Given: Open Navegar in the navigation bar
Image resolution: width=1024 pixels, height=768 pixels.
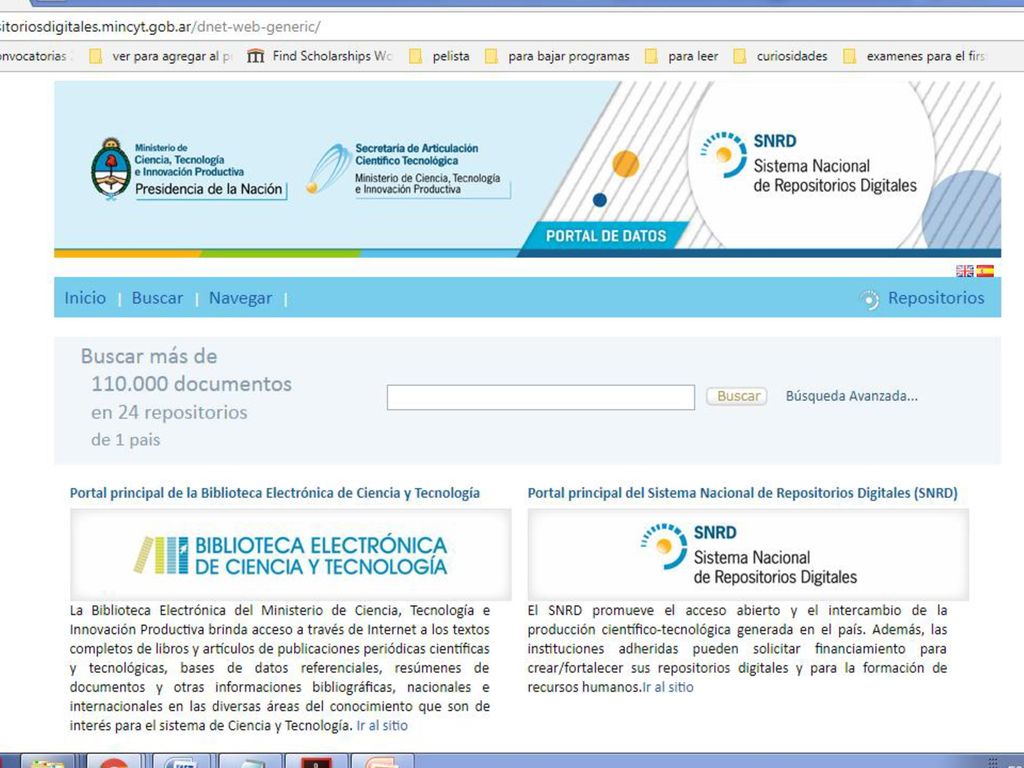Looking at the screenshot, I should coord(240,298).
